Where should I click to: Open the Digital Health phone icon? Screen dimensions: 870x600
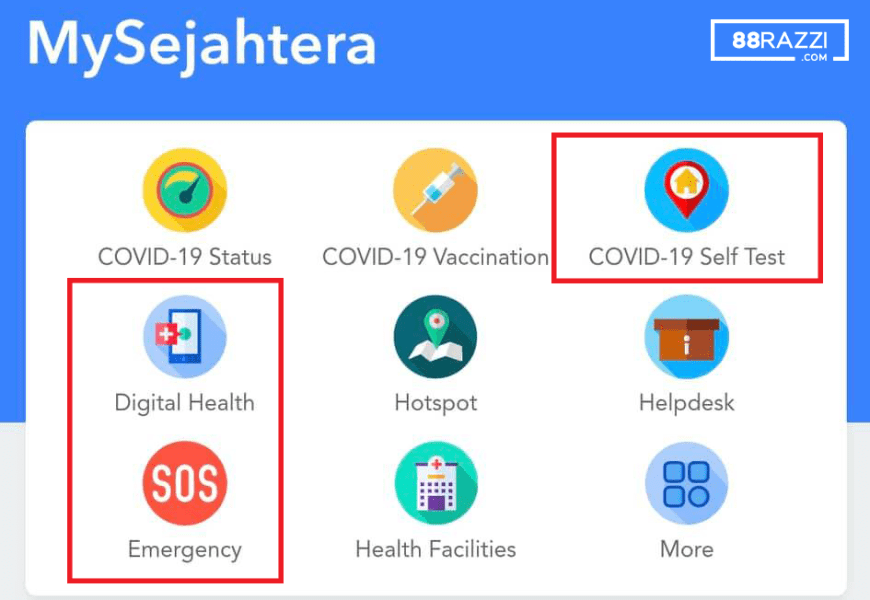[185, 336]
